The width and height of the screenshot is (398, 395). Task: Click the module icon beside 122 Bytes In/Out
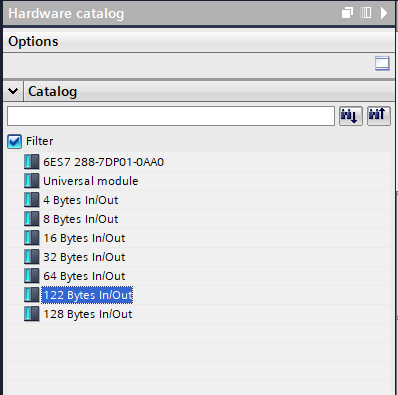pyautogui.click(x=32, y=295)
